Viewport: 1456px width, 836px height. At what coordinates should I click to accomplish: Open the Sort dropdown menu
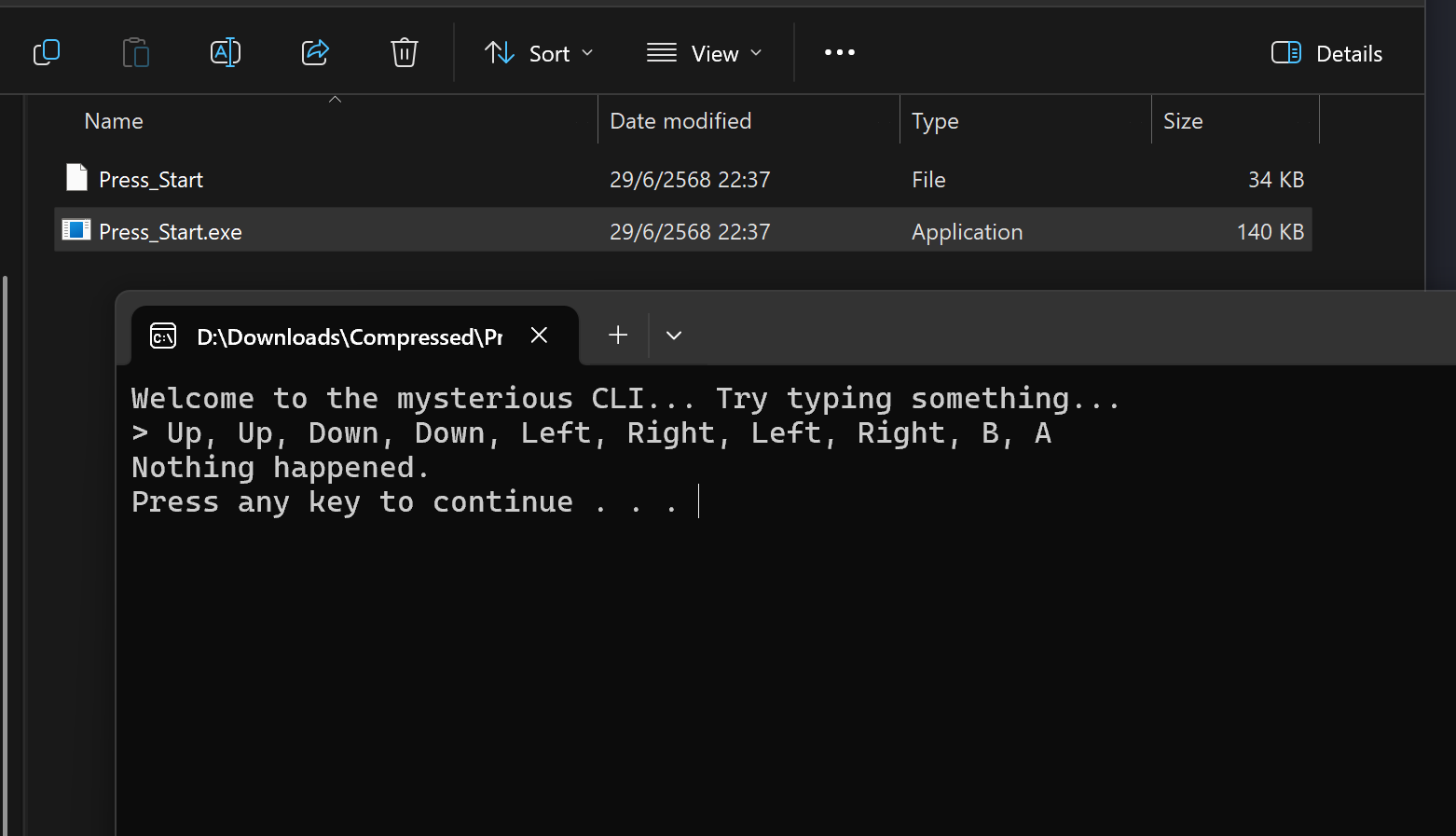(x=539, y=53)
